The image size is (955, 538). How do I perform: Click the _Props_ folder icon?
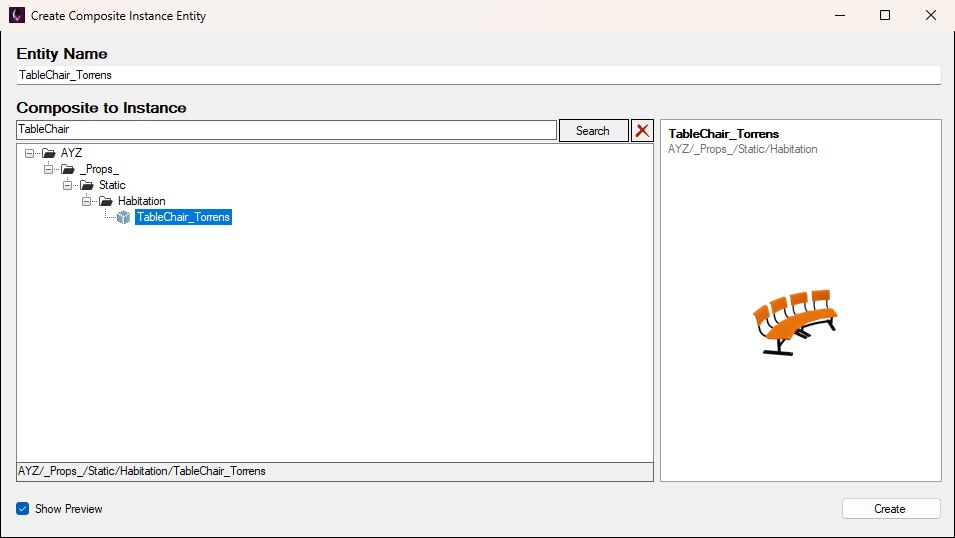(x=68, y=169)
